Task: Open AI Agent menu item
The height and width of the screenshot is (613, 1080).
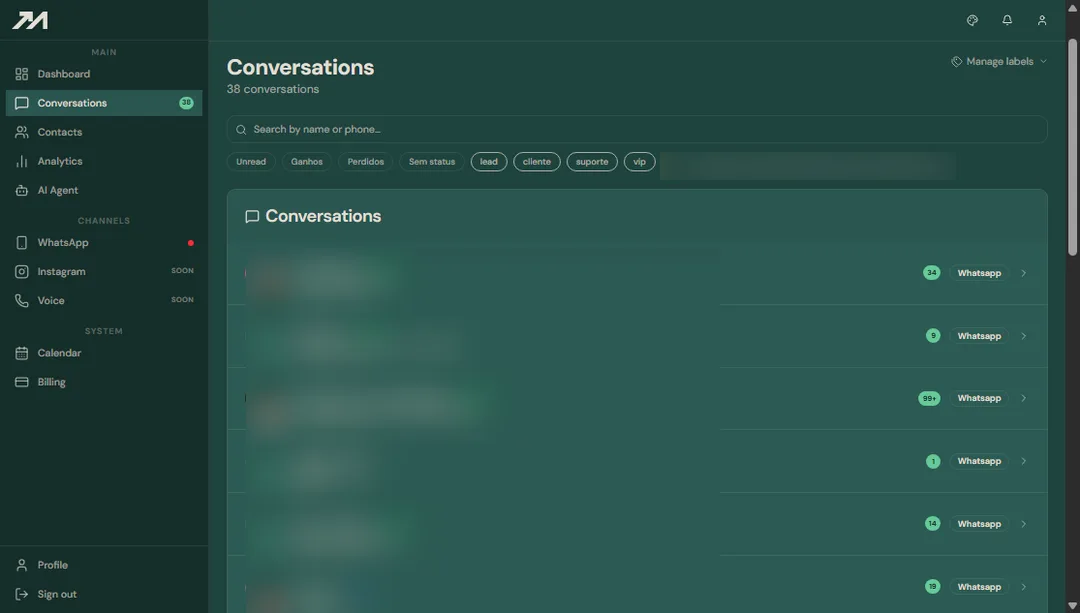Action: point(104,190)
